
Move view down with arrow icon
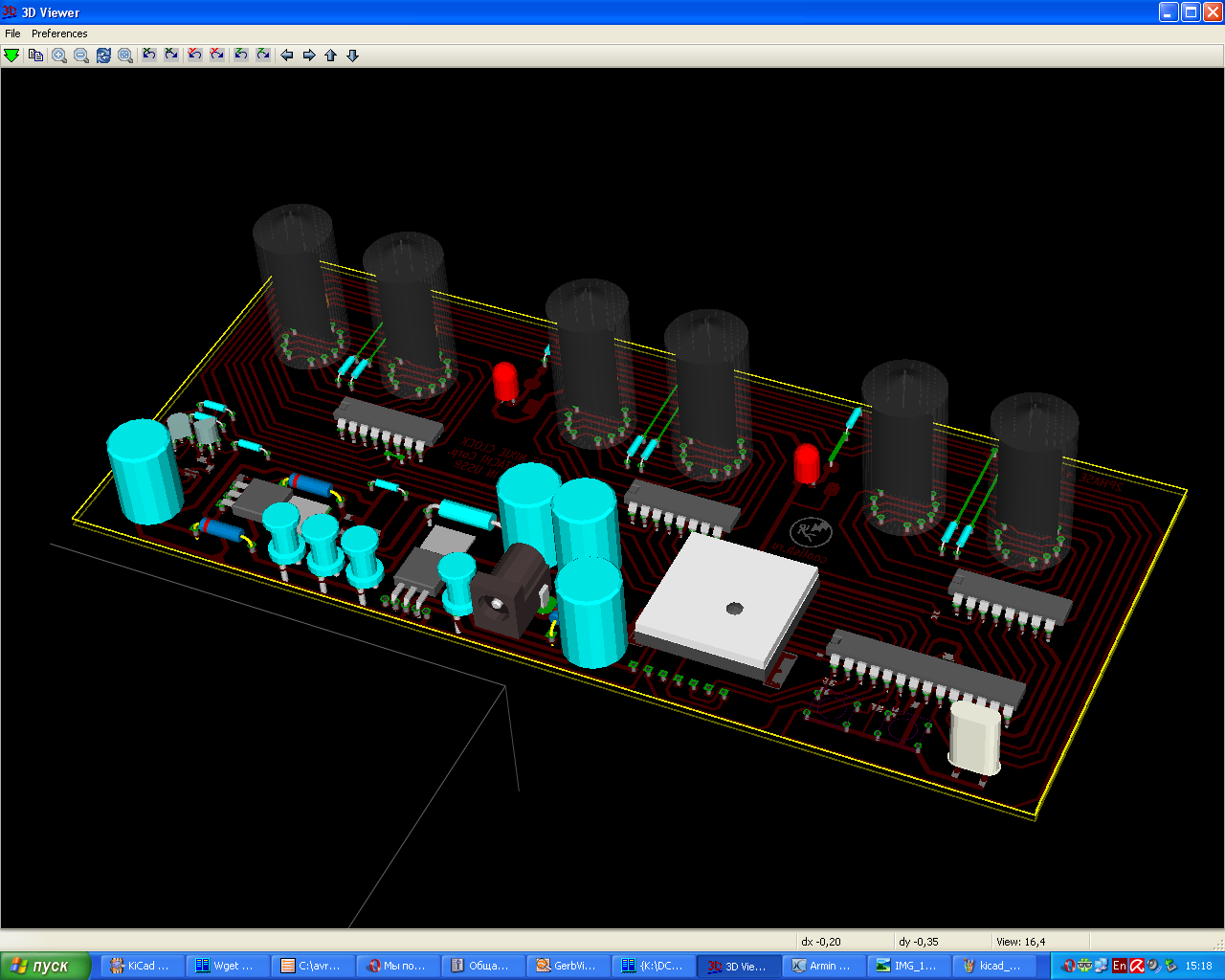352,56
